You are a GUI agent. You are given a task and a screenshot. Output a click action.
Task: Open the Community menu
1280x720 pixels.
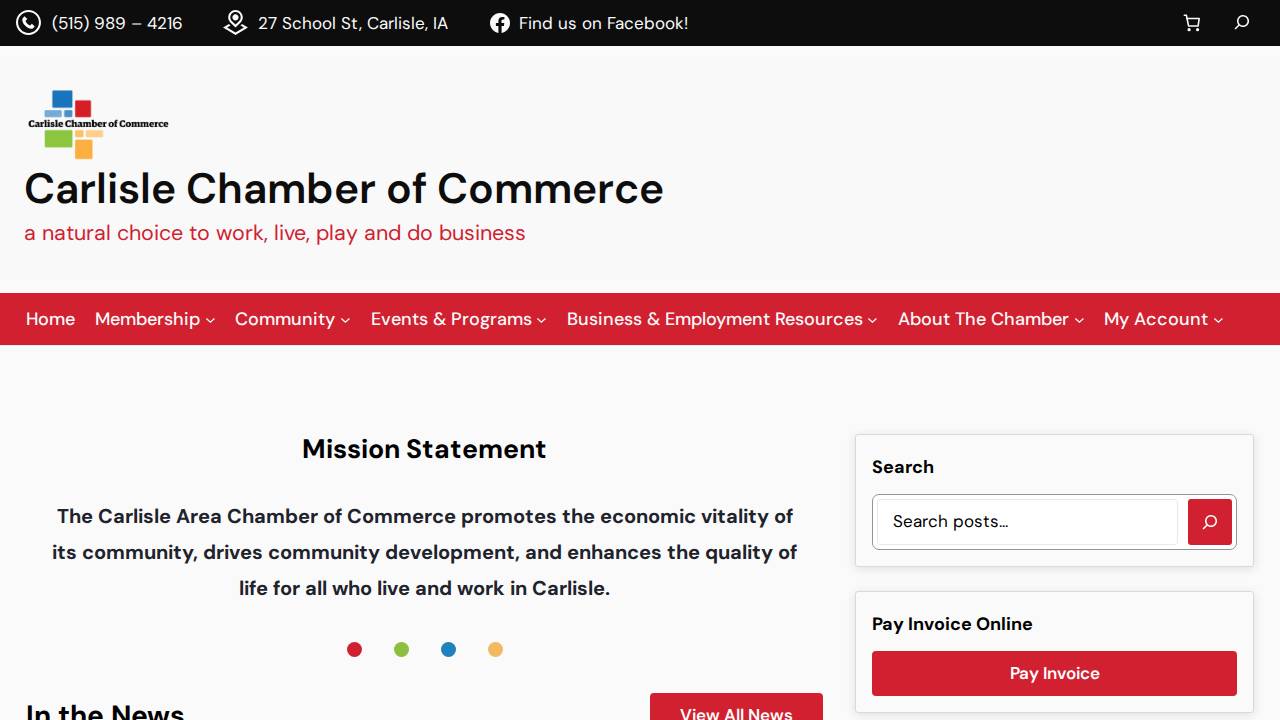[x=285, y=319]
